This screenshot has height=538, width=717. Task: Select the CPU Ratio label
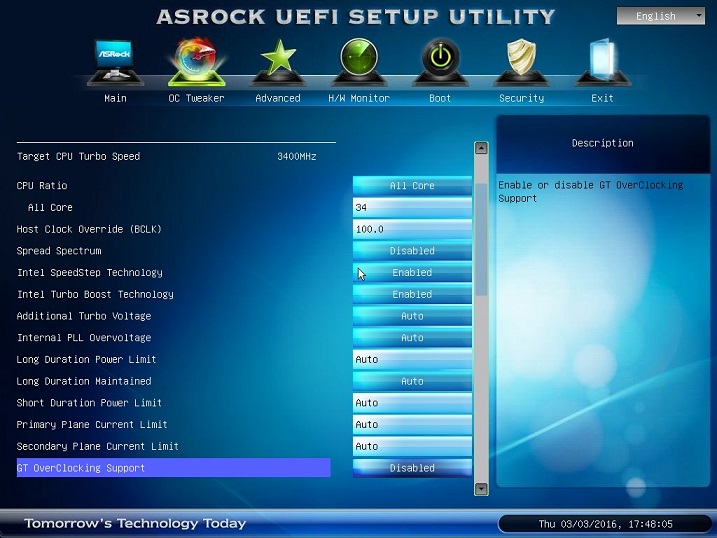[x=42, y=186]
